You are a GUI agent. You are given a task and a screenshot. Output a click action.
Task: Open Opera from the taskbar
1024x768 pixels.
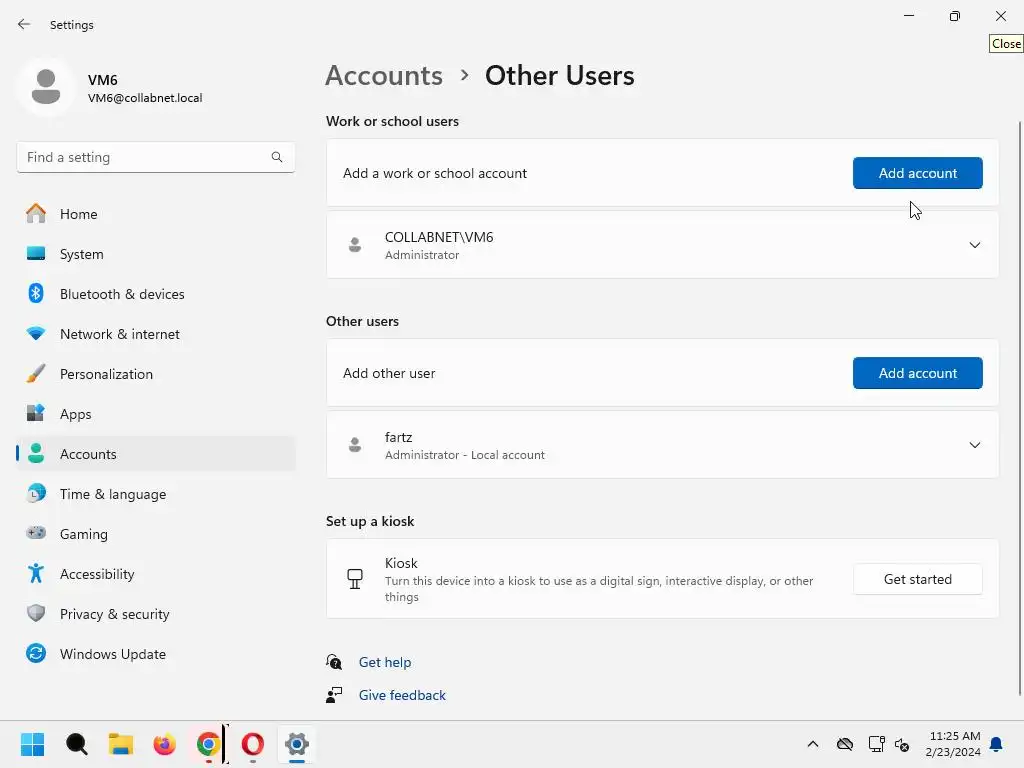(253, 744)
